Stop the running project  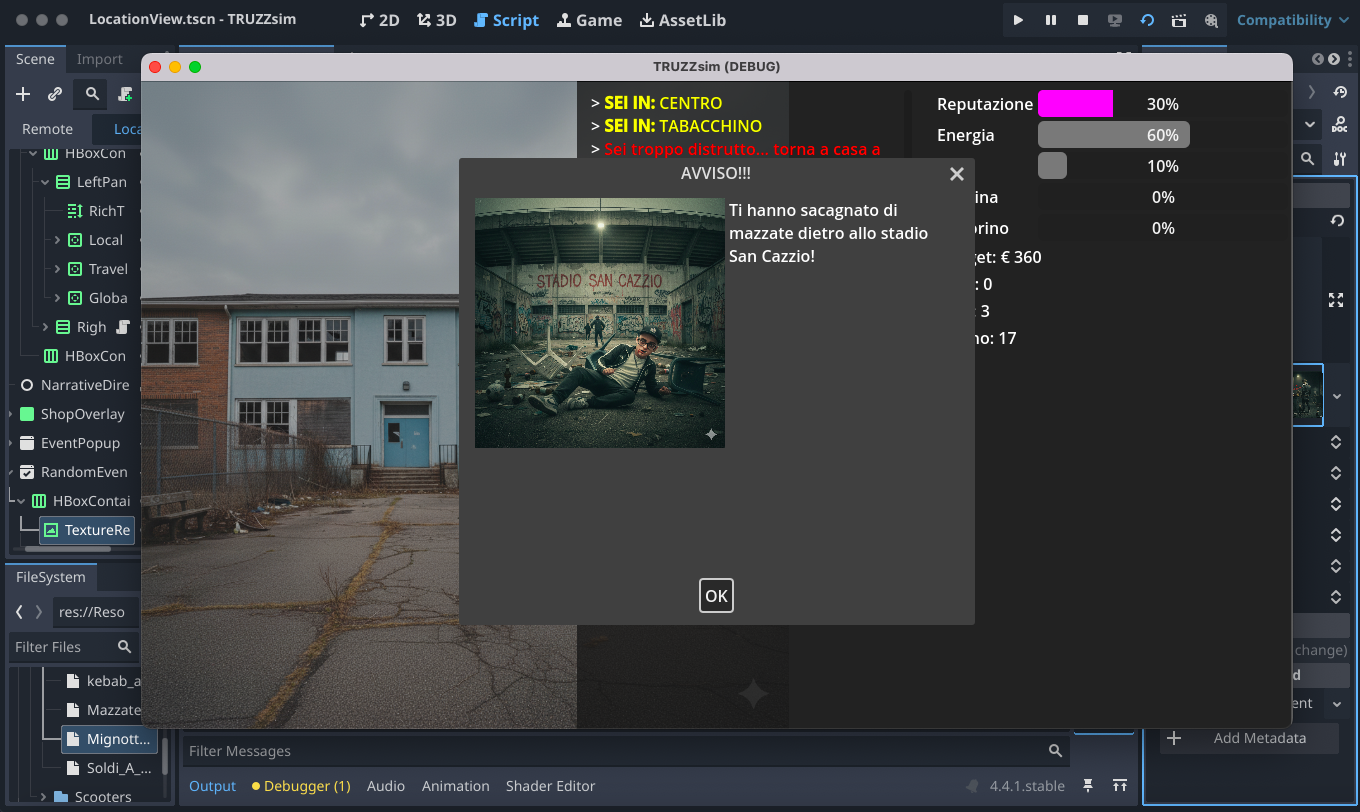tap(1083, 20)
